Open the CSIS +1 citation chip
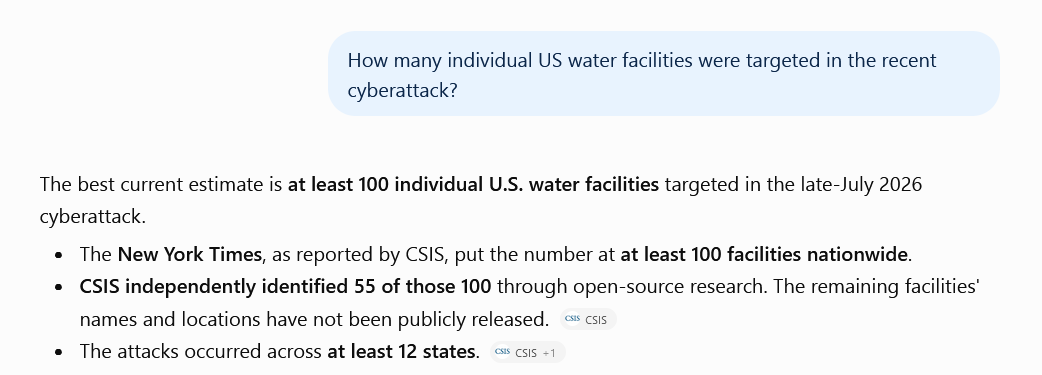 click(528, 352)
